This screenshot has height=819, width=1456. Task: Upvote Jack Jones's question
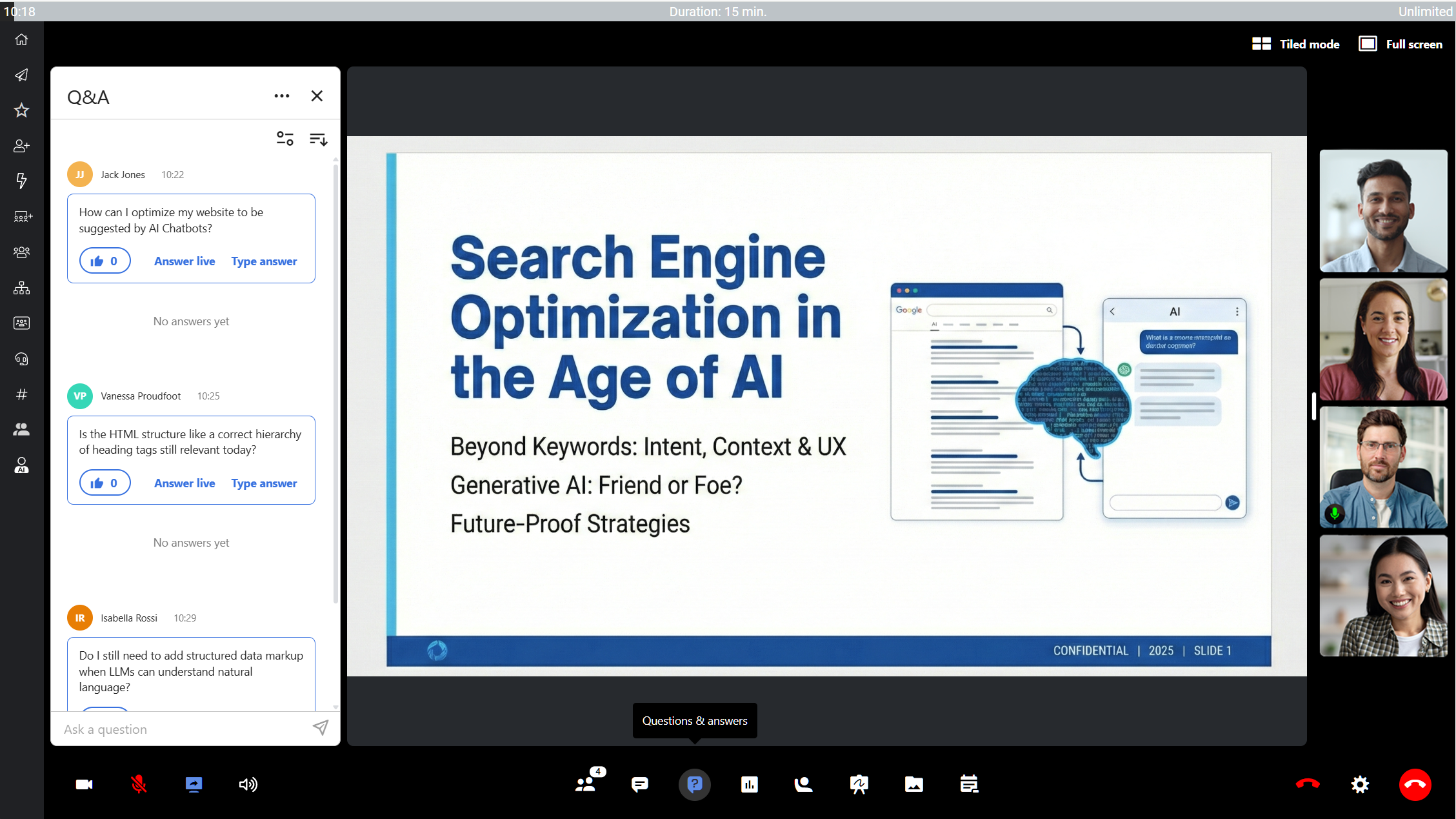pos(105,261)
